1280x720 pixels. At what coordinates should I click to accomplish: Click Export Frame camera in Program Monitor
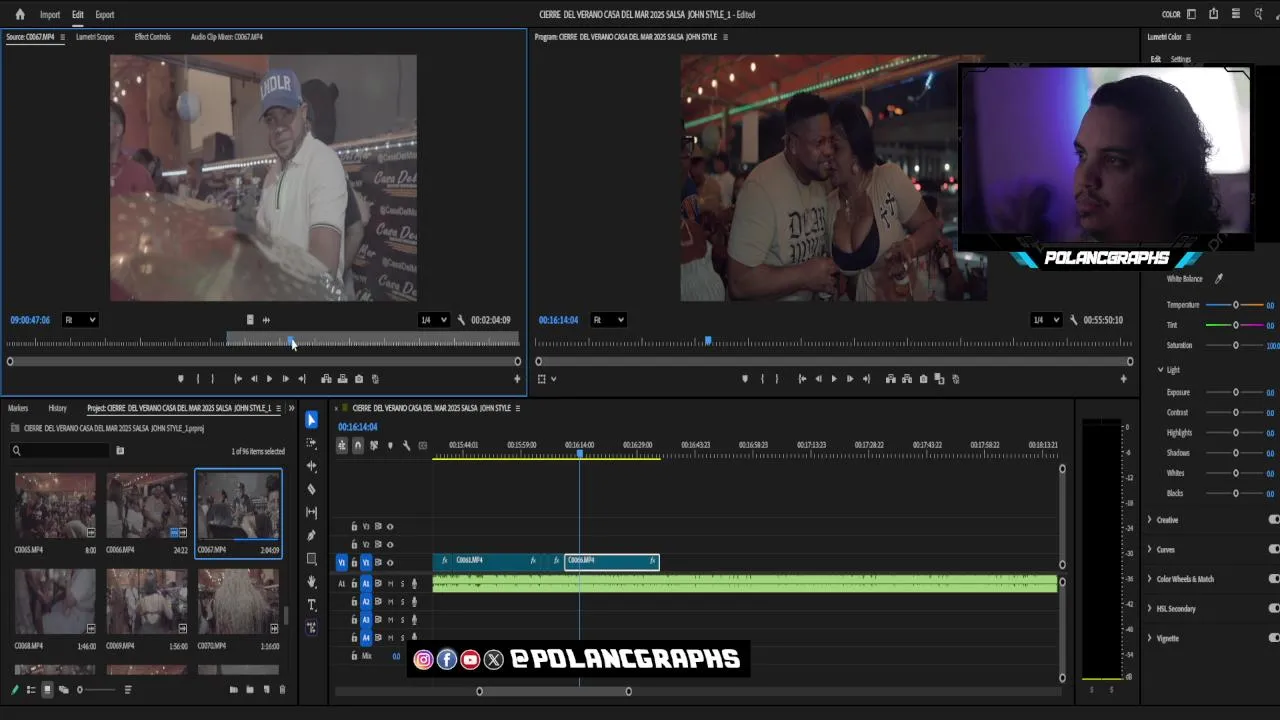click(923, 379)
